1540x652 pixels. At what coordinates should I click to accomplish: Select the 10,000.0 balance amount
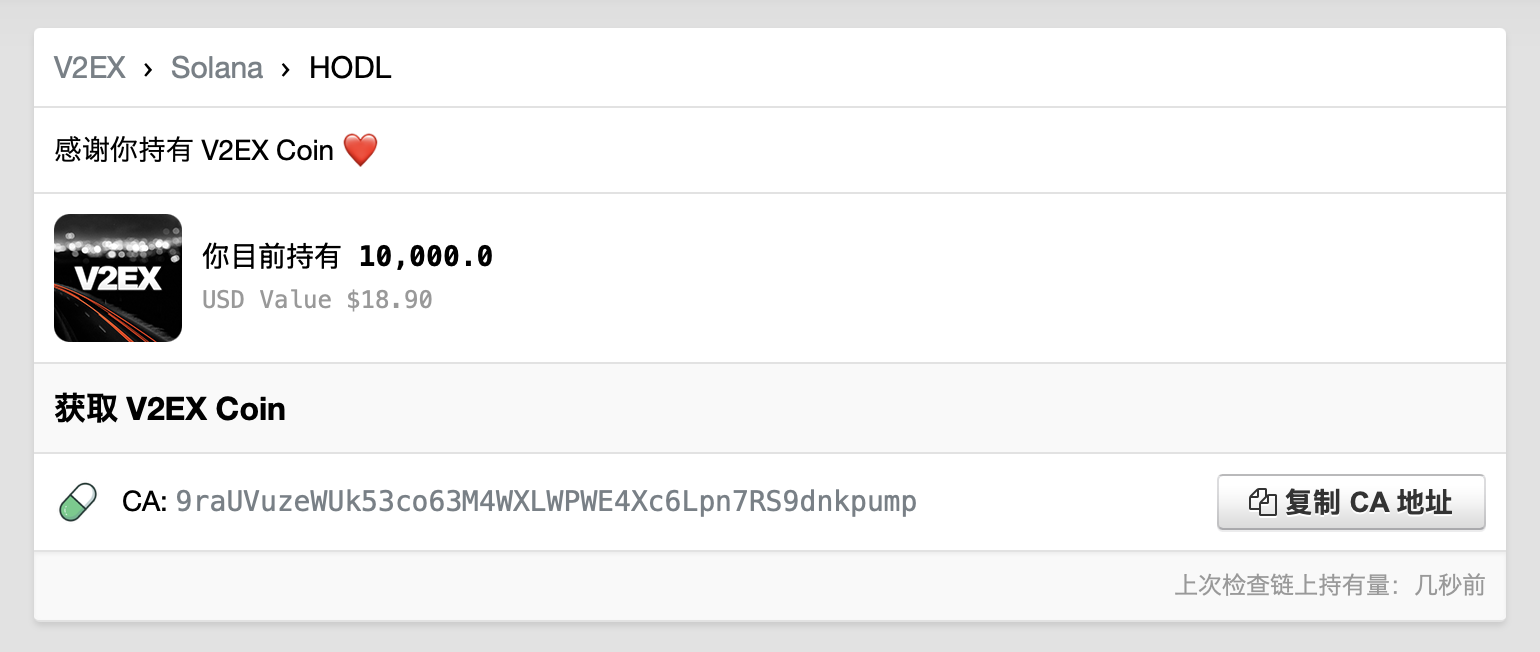[x=426, y=257]
